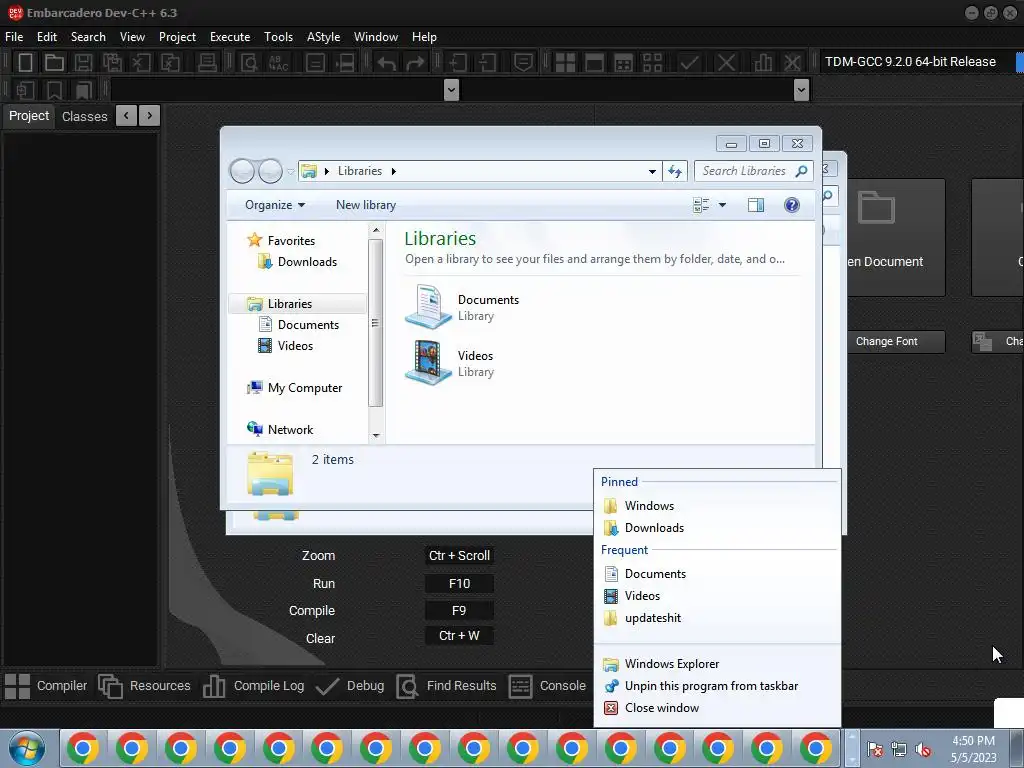Click the Save floppy disk toolbar icon
The image size is (1024, 768).
(x=83, y=63)
